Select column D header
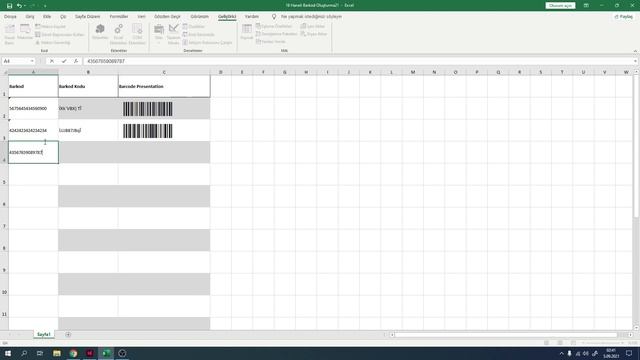This screenshot has width=640, height=360. 220,72
